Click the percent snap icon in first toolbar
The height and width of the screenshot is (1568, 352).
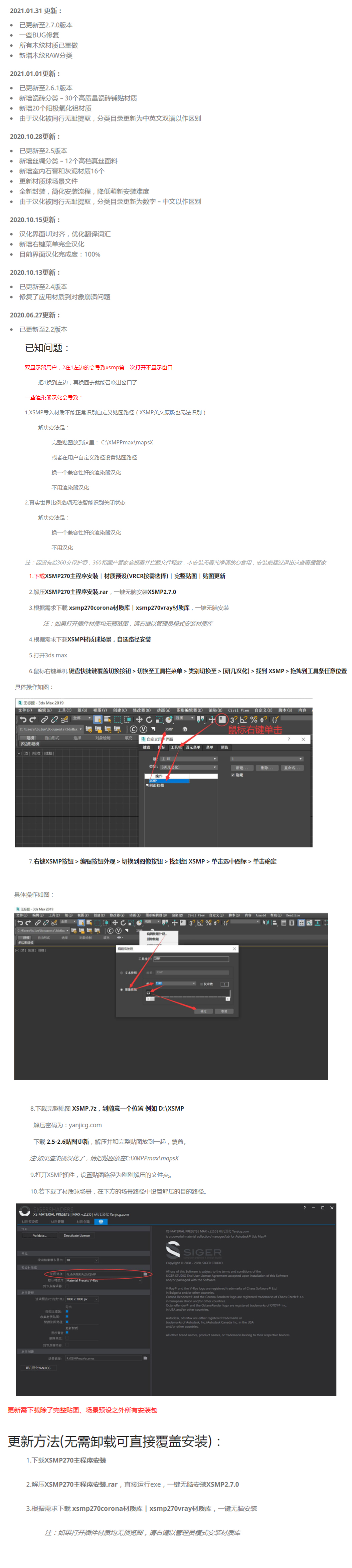253,719
